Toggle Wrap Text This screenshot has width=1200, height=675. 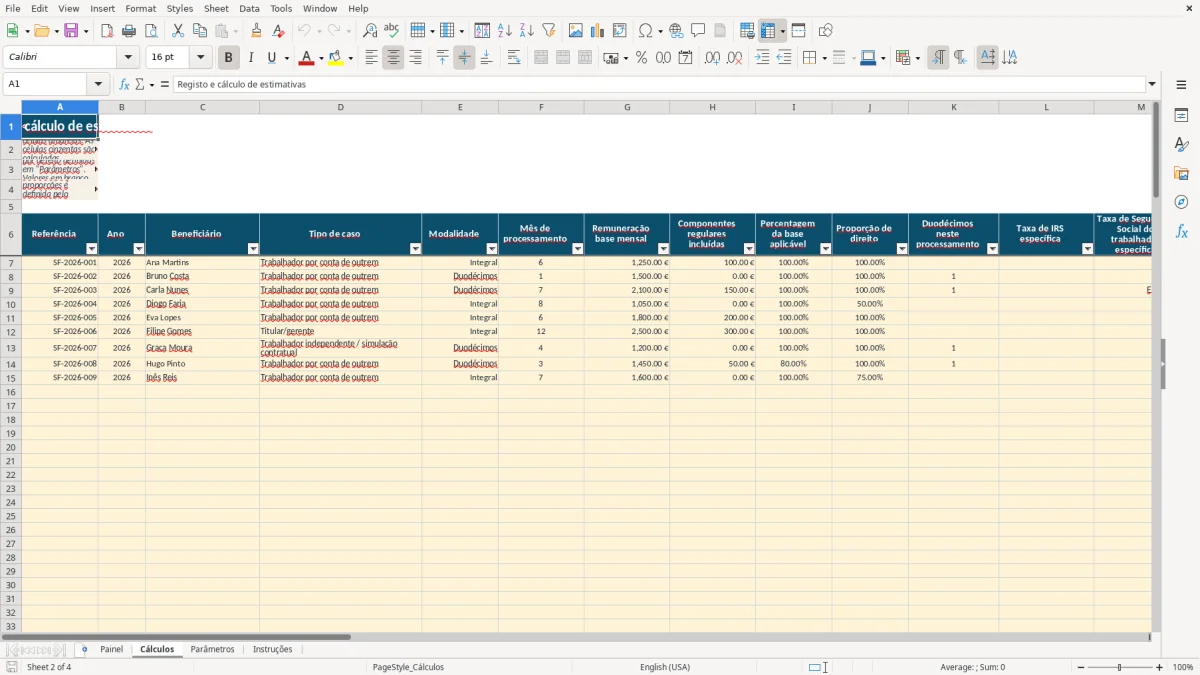514,58
